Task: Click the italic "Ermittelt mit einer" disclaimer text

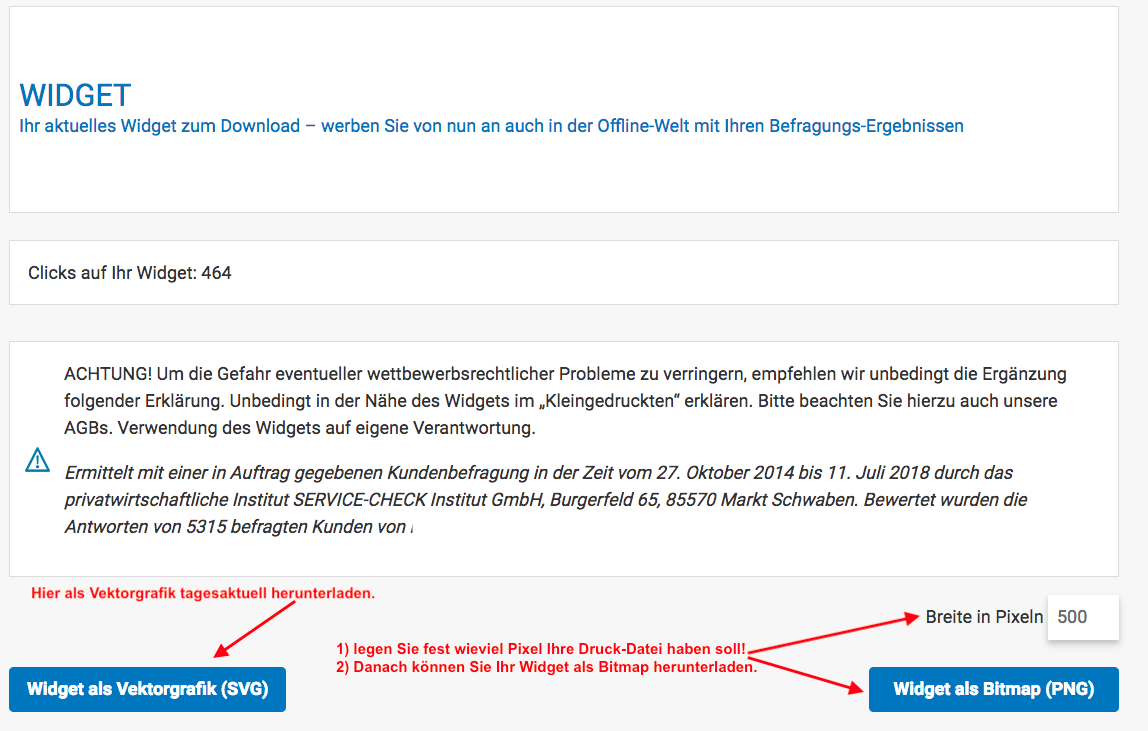Action: coord(140,472)
